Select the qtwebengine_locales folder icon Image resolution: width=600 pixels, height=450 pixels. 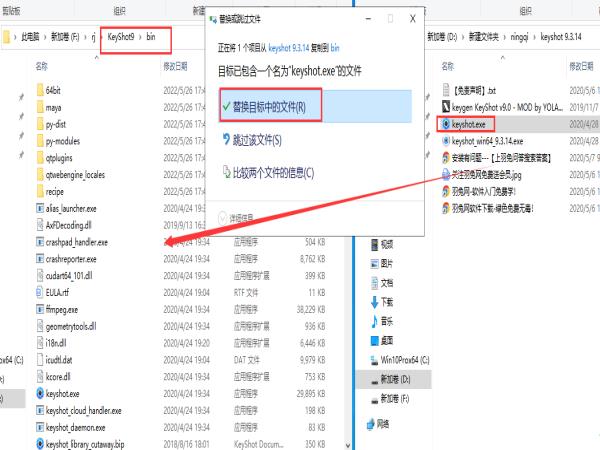click(40, 174)
